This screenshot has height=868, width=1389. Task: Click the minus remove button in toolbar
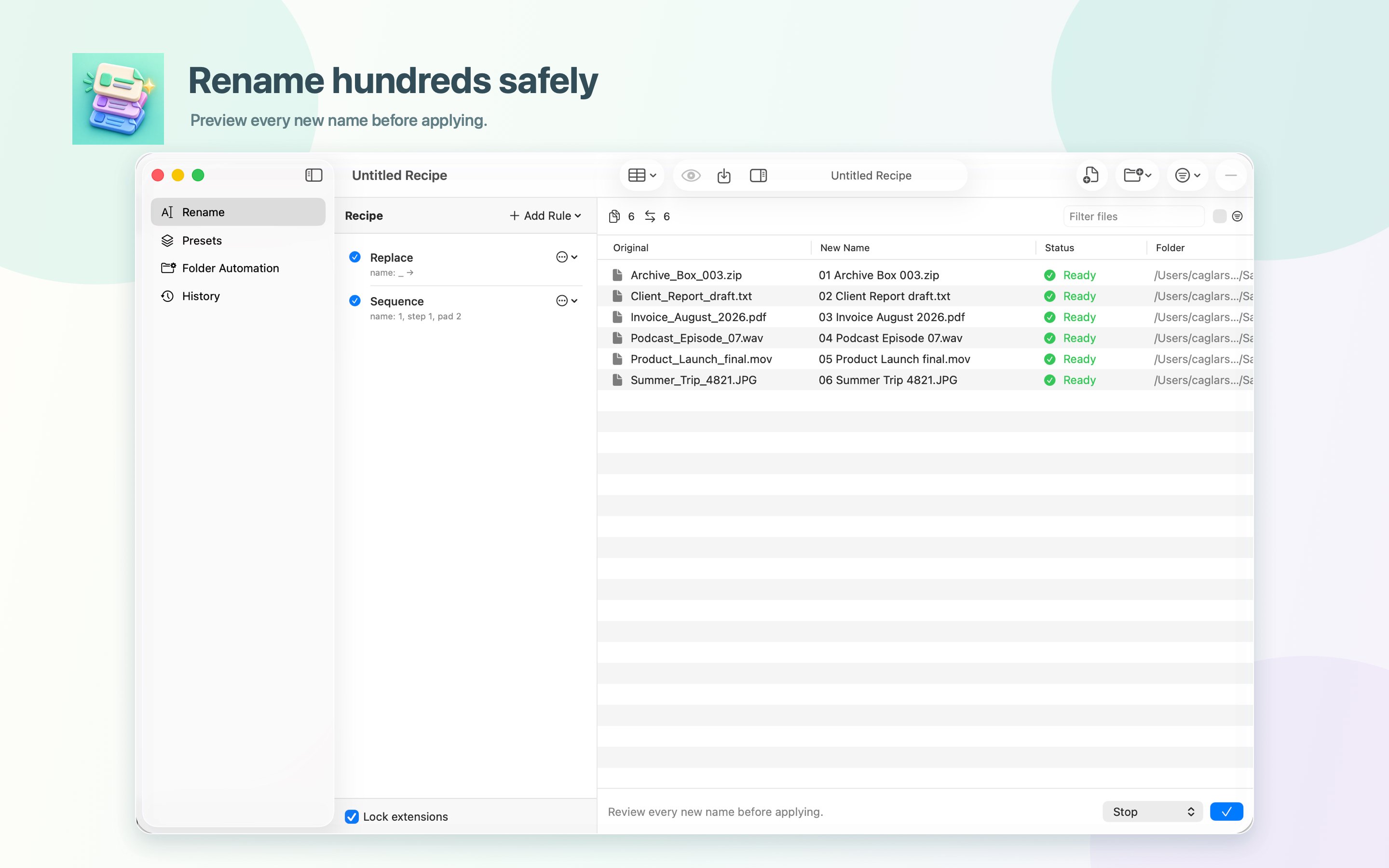point(1231,175)
